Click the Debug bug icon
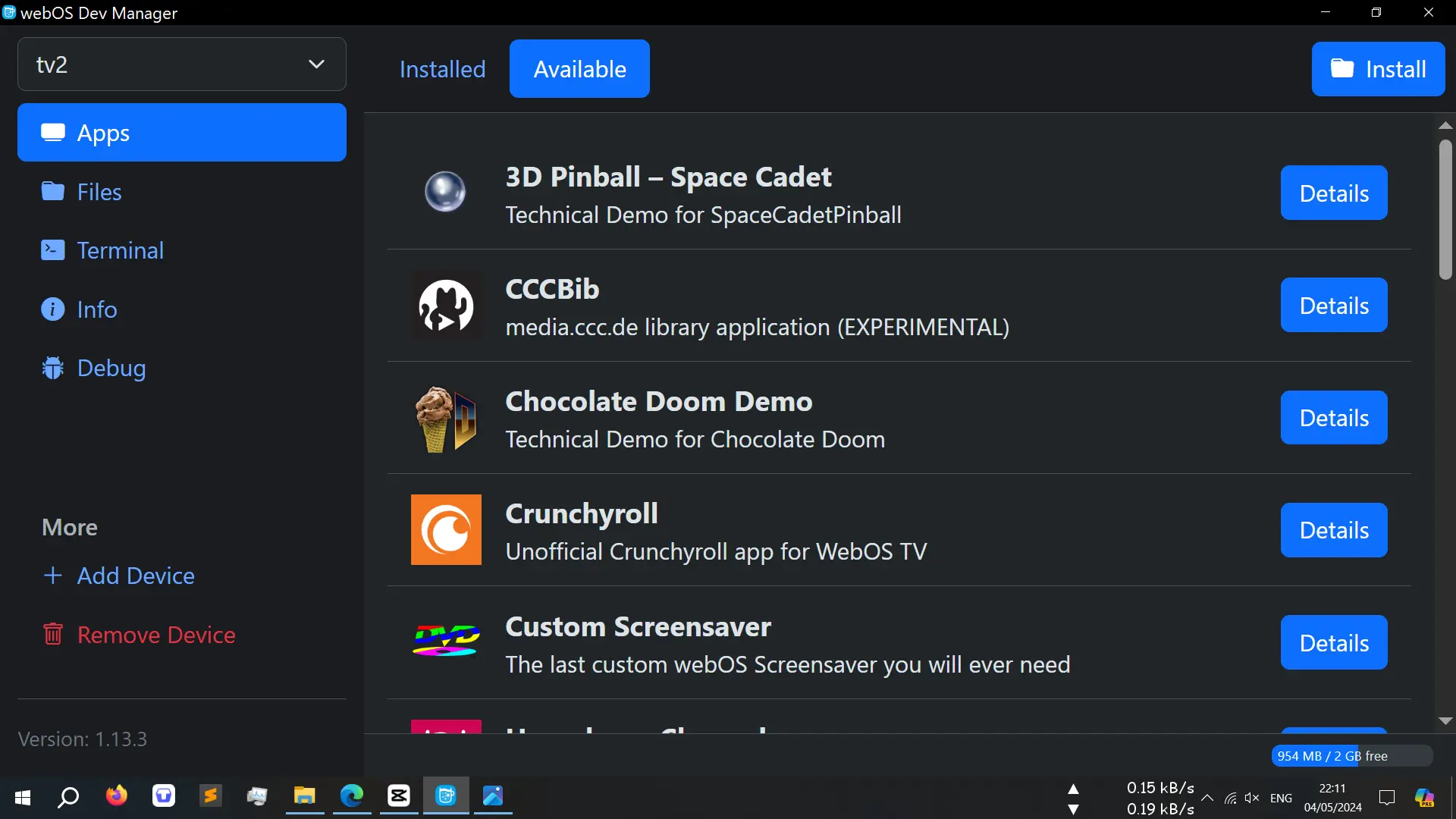The width and height of the screenshot is (1456, 819). 52,368
